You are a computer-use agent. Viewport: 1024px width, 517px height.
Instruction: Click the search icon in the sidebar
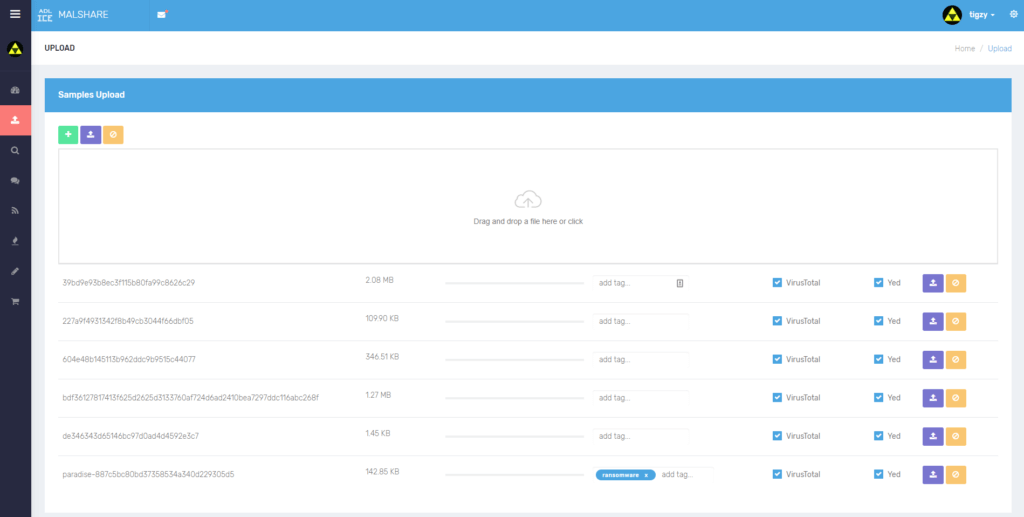pyautogui.click(x=15, y=151)
